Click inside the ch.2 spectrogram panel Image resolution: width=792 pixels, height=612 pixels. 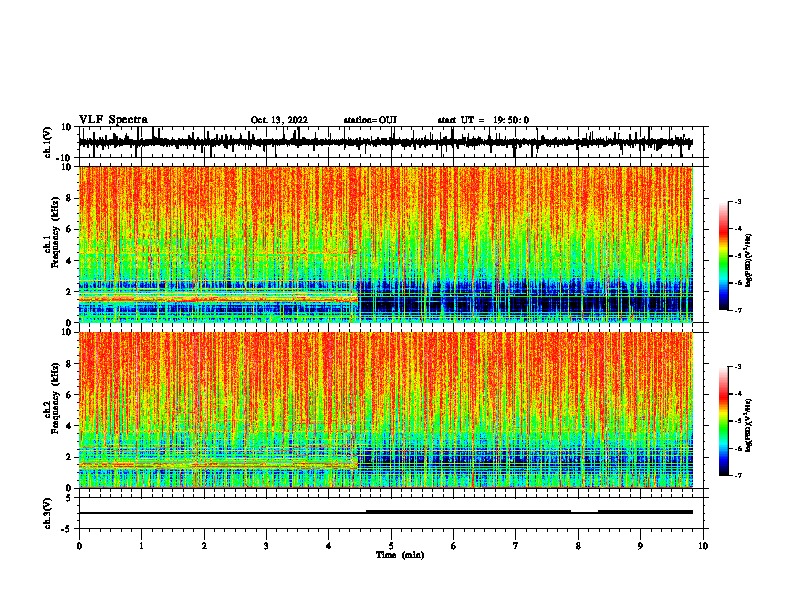(x=391, y=410)
